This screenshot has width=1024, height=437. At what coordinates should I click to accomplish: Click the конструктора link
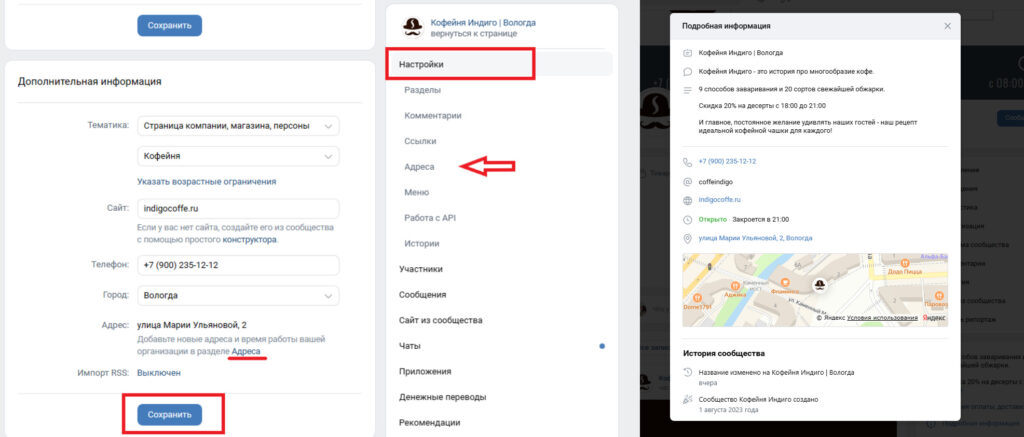[249, 240]
